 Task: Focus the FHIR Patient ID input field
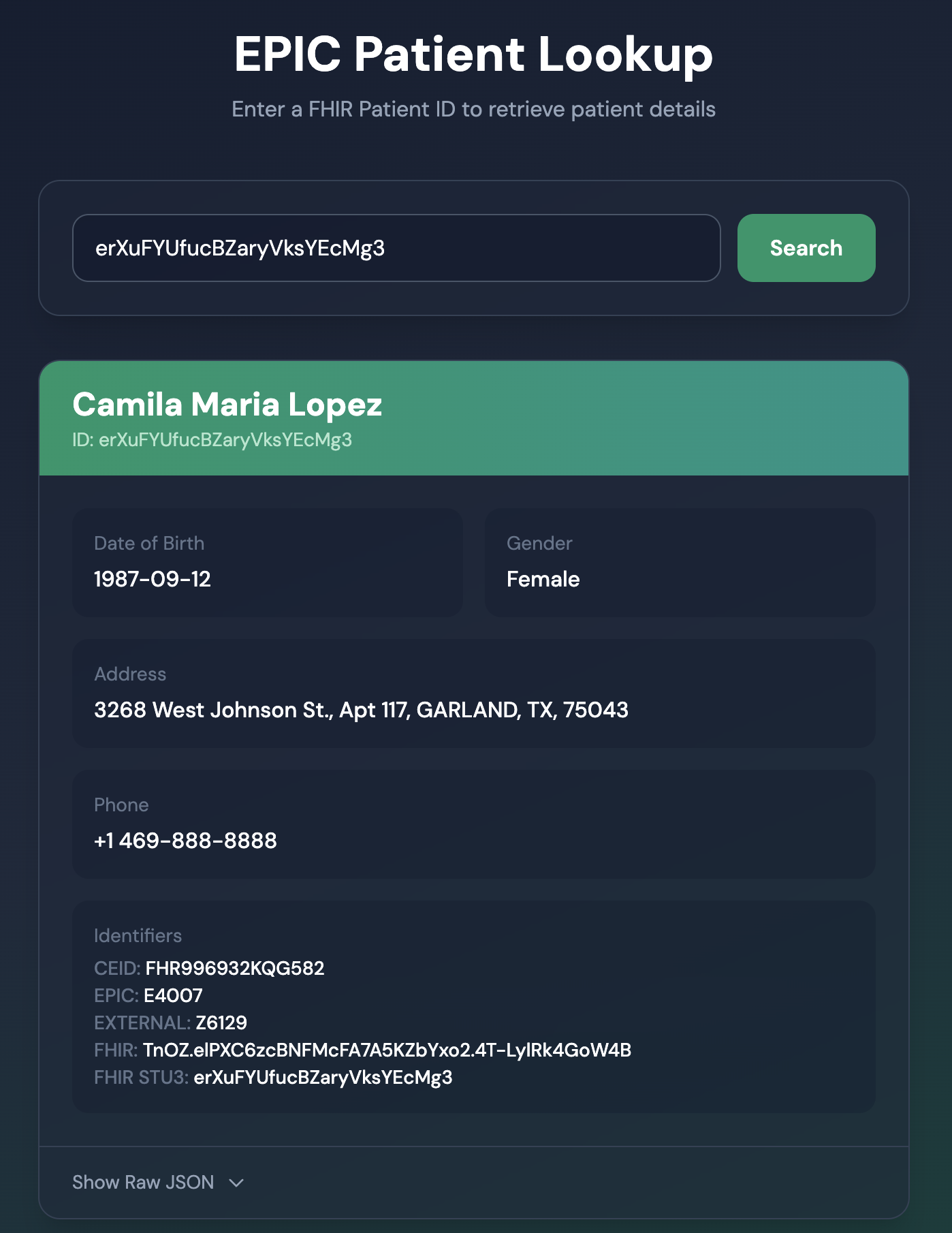(396, 248)
